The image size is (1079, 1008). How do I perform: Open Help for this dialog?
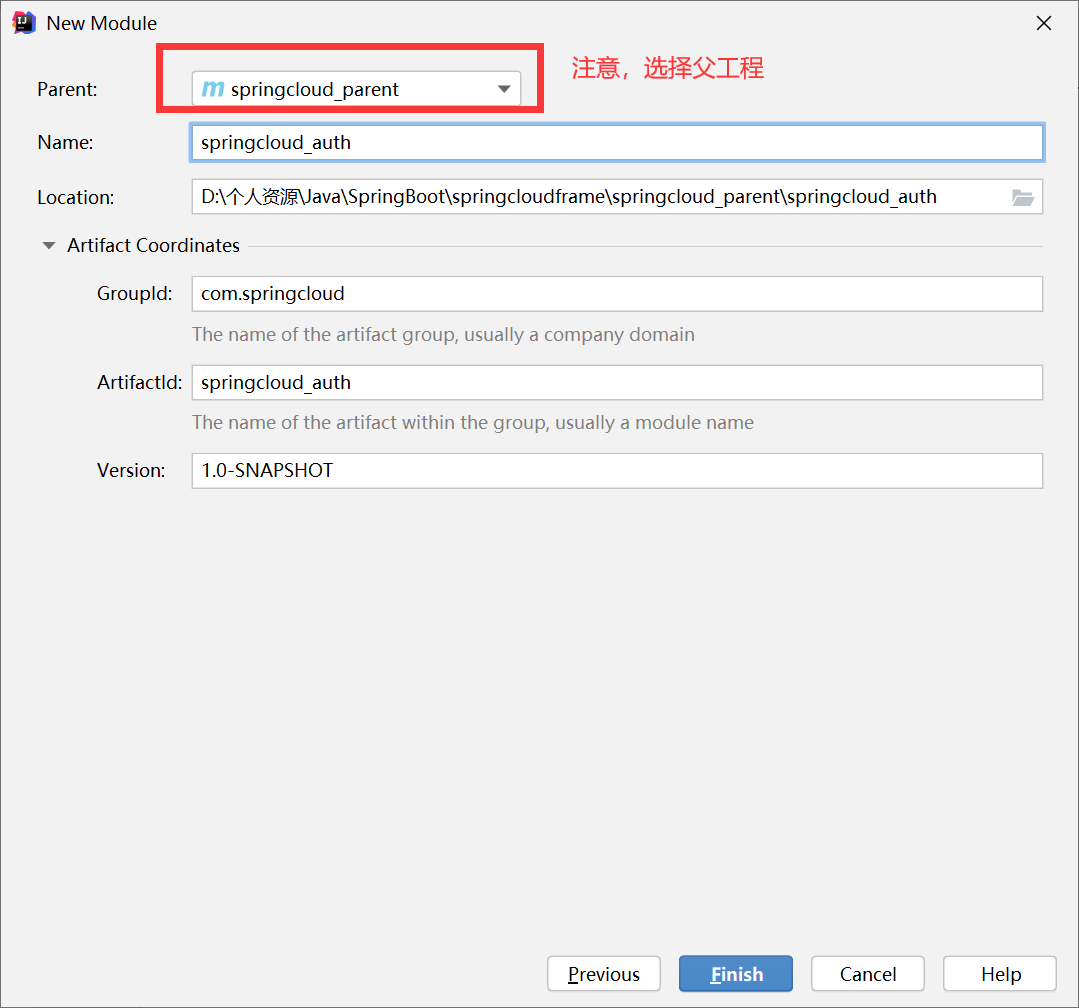(x=999, y=973)
